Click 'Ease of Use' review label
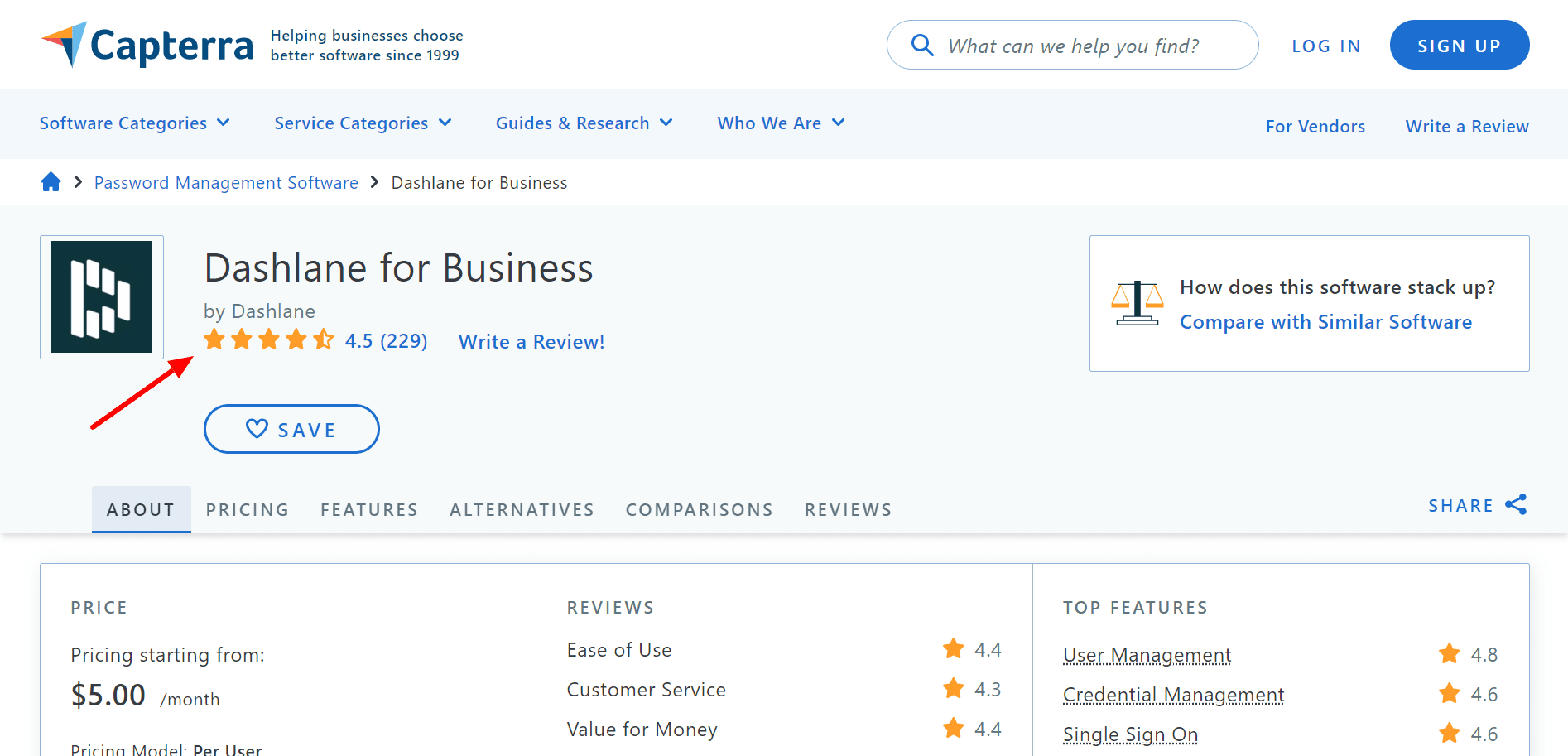Image resolution: width=1568 pixels, height=756 pixels. click(x=619, y=650)
